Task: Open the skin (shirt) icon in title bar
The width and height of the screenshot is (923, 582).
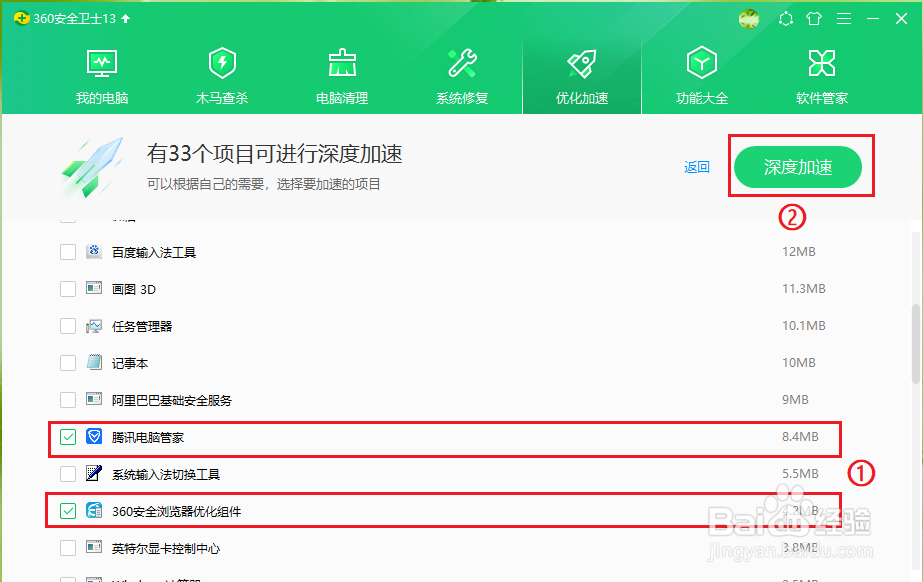Action: 814,19
